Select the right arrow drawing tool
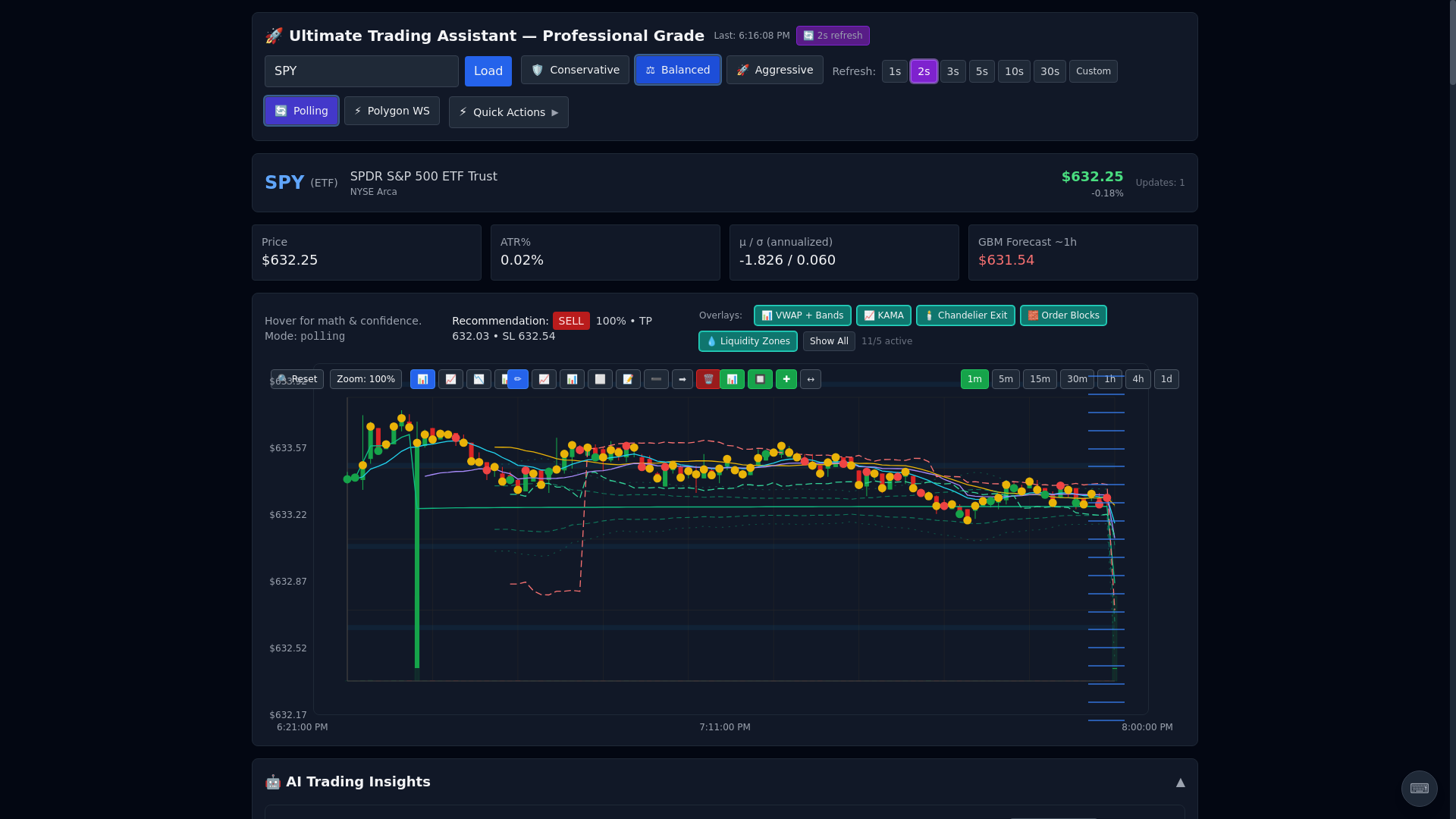The height and width of the screenshot is (819, 1456). click(682, 379)
